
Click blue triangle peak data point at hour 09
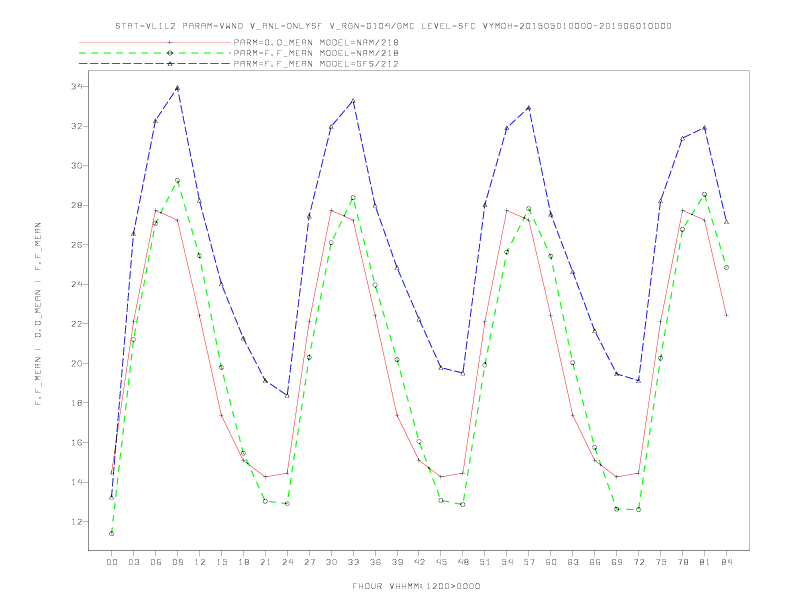pos(177,88)
